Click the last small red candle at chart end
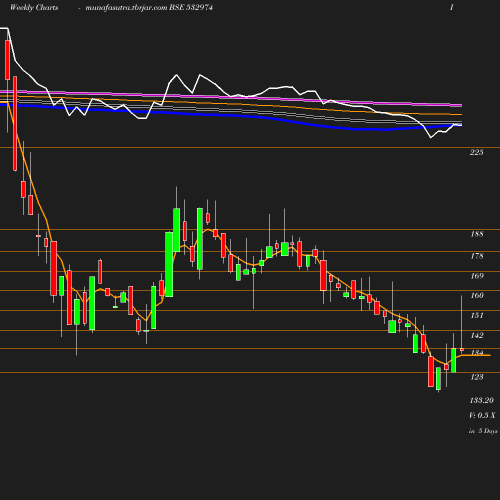 (462, 349)
